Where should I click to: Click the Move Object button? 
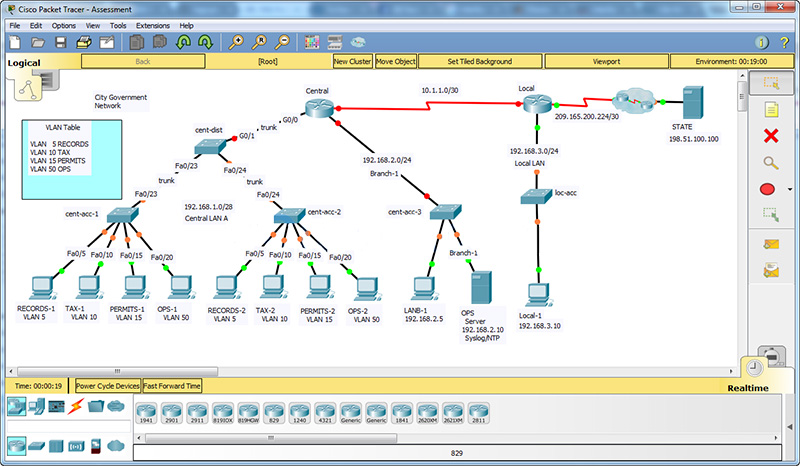coord(396,61)
